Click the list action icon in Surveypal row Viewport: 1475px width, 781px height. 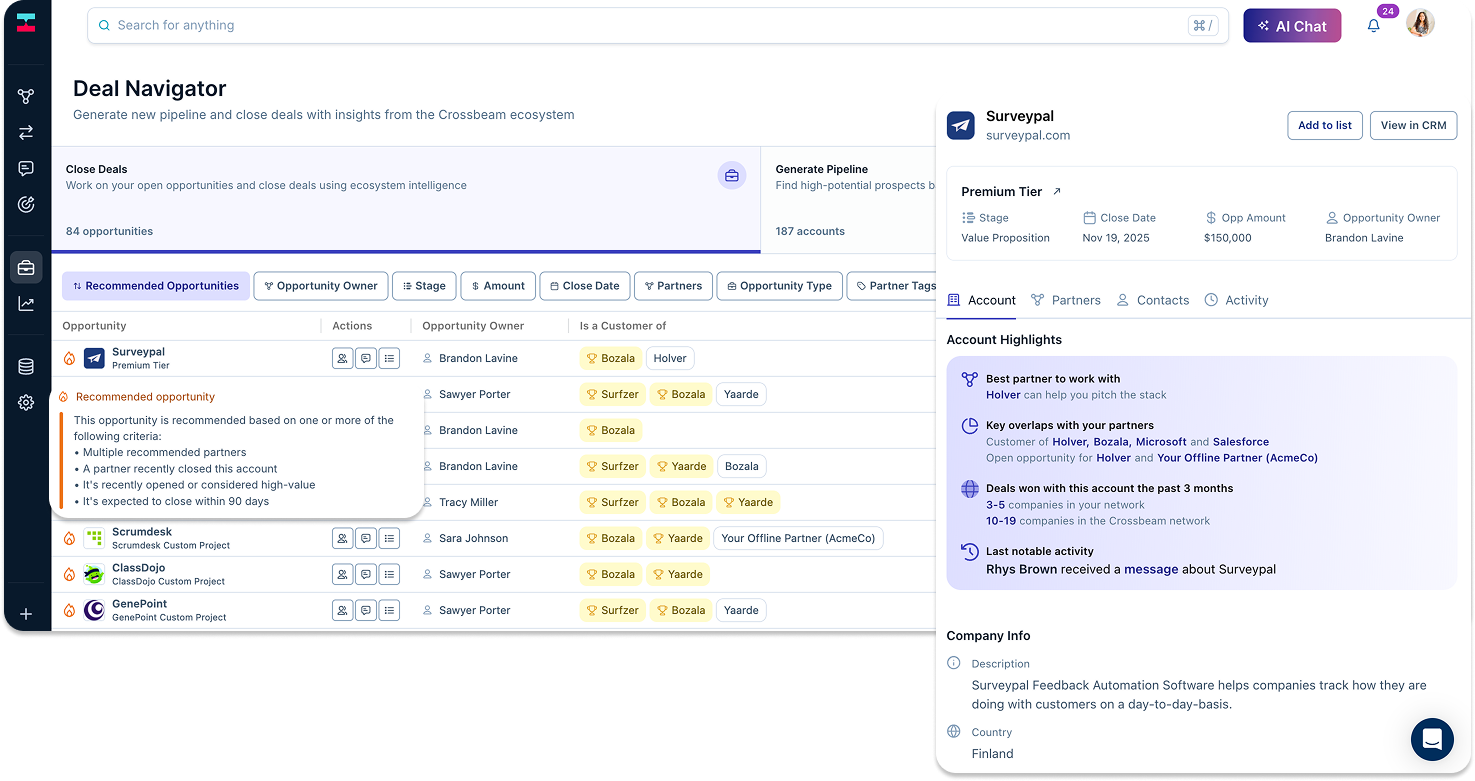point(390,358)
